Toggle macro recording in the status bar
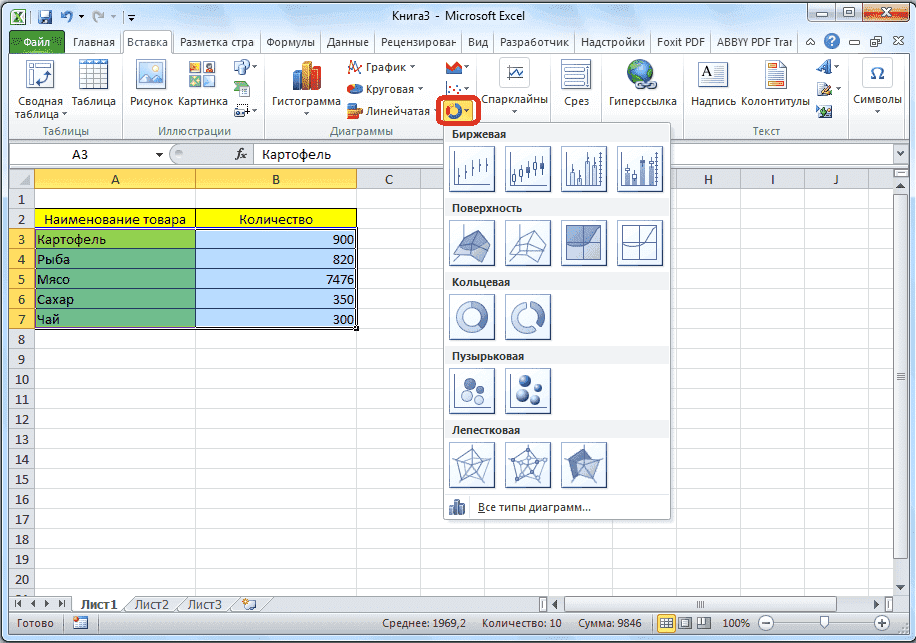Viewport: 916px width, 643px height. point(79,621)
